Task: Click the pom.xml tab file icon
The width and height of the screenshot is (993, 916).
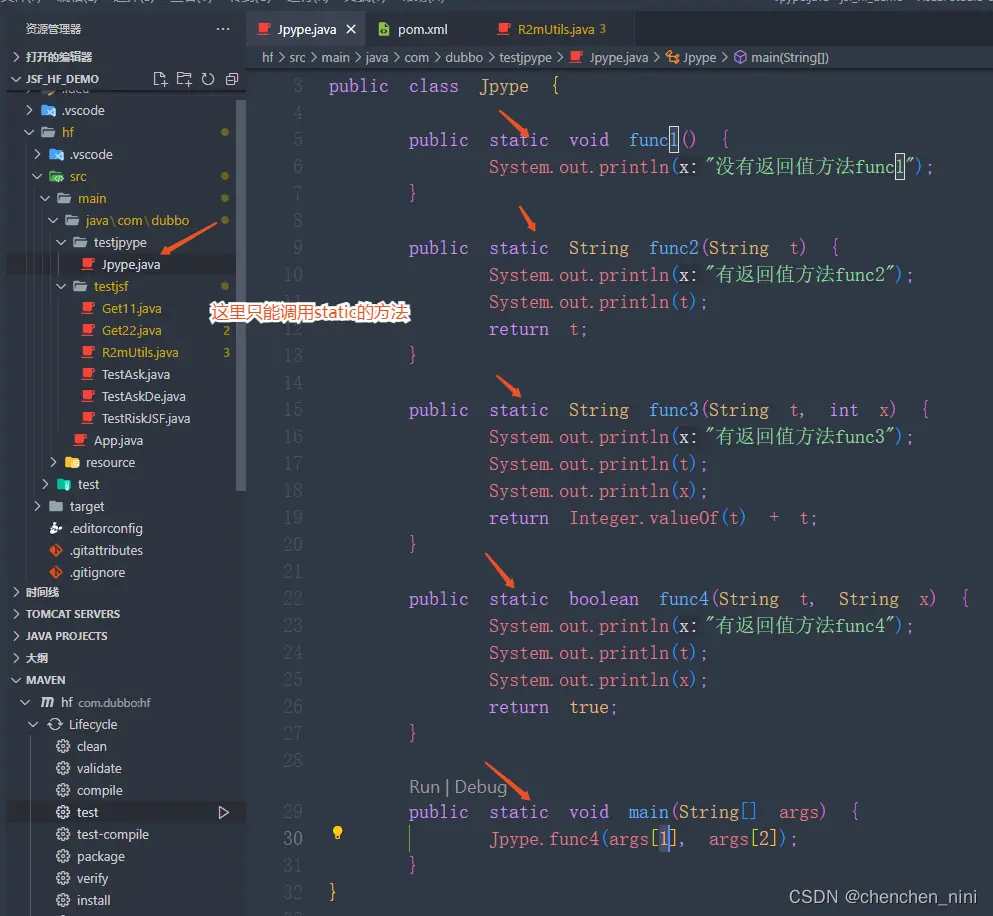Action: pyautogui.click(x=384, y=29)
